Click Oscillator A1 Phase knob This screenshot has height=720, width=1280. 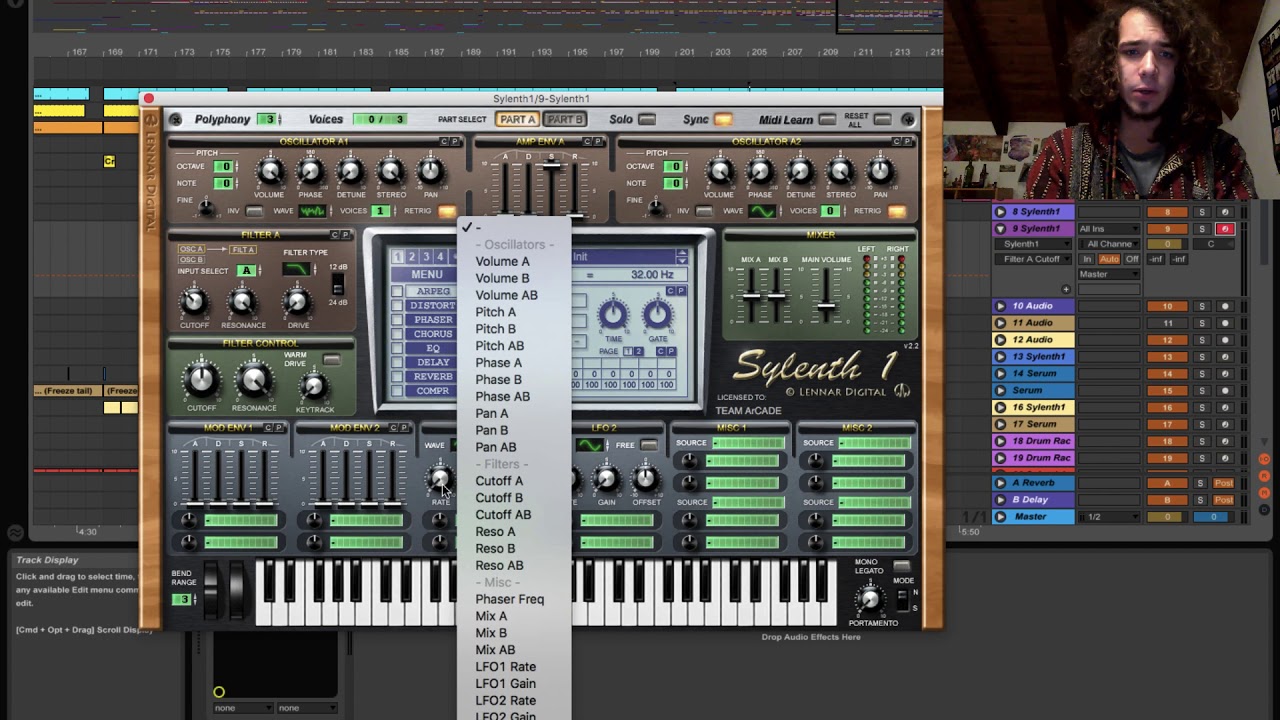310,172
